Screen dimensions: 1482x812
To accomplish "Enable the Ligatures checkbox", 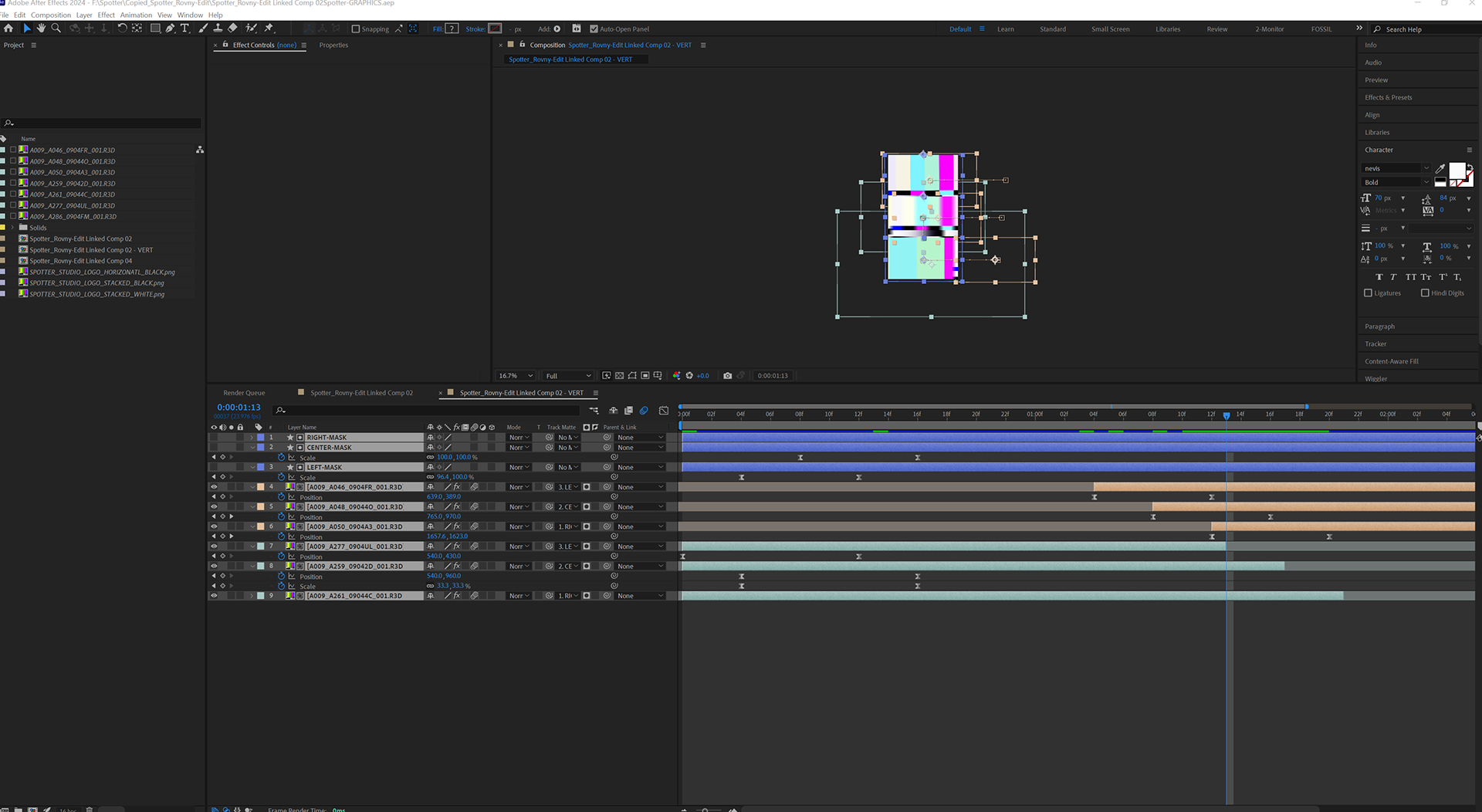I will click(1369, 293).
